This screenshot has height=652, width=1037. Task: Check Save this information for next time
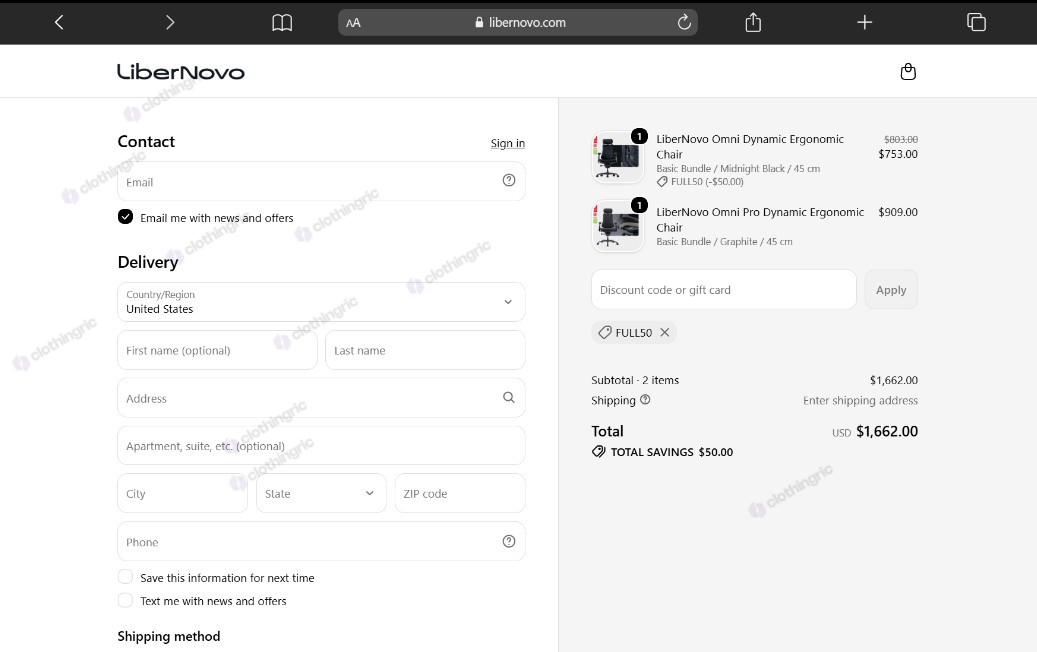tap(125, 577)
